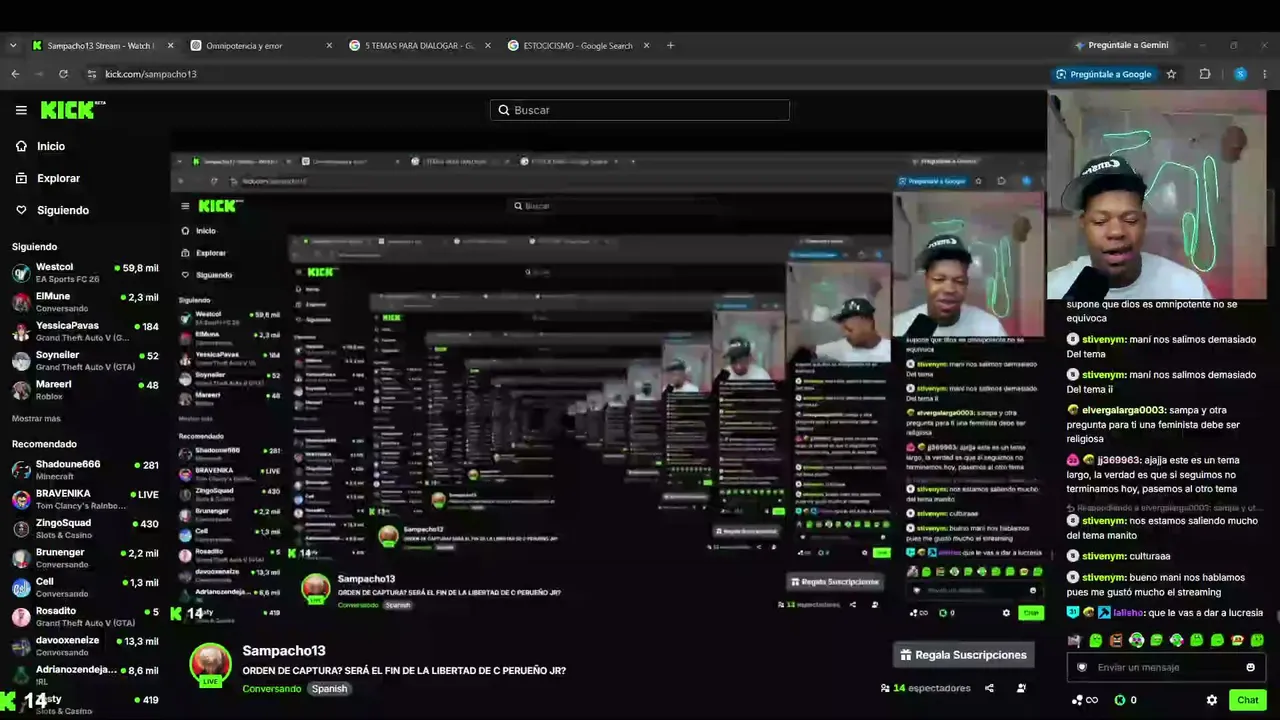Click the 14 espectadores viewer count
The image size is (1280, 720).
point(925,688)
